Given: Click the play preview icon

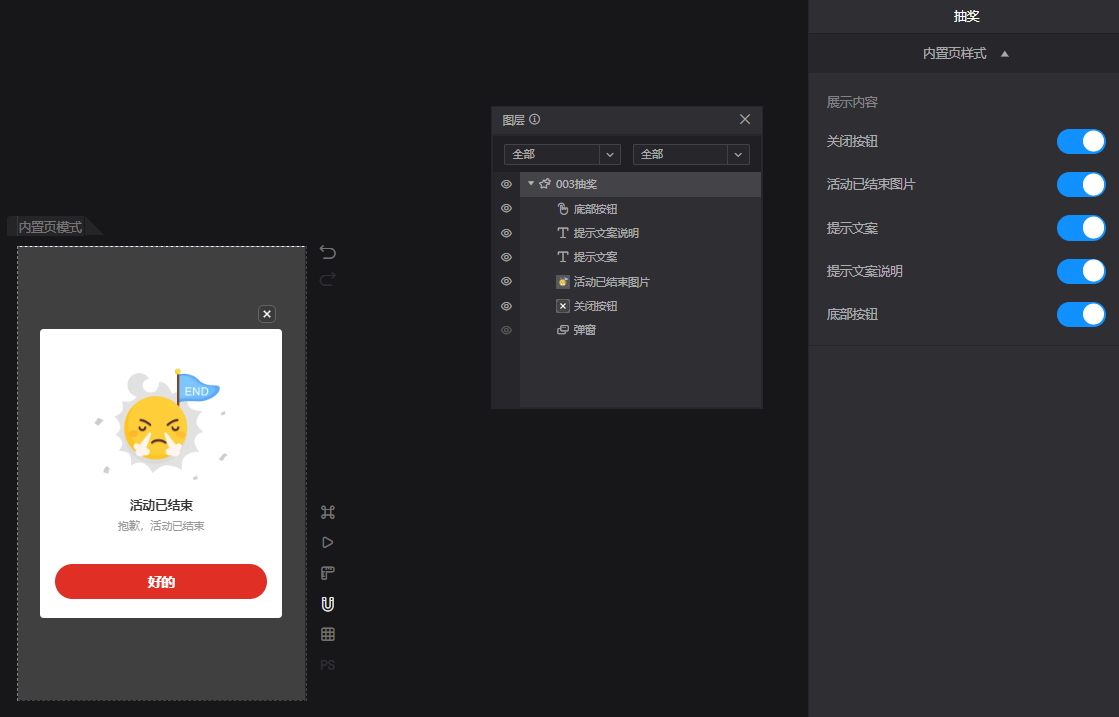Looking at the screenshot, I should click(328, 542).
